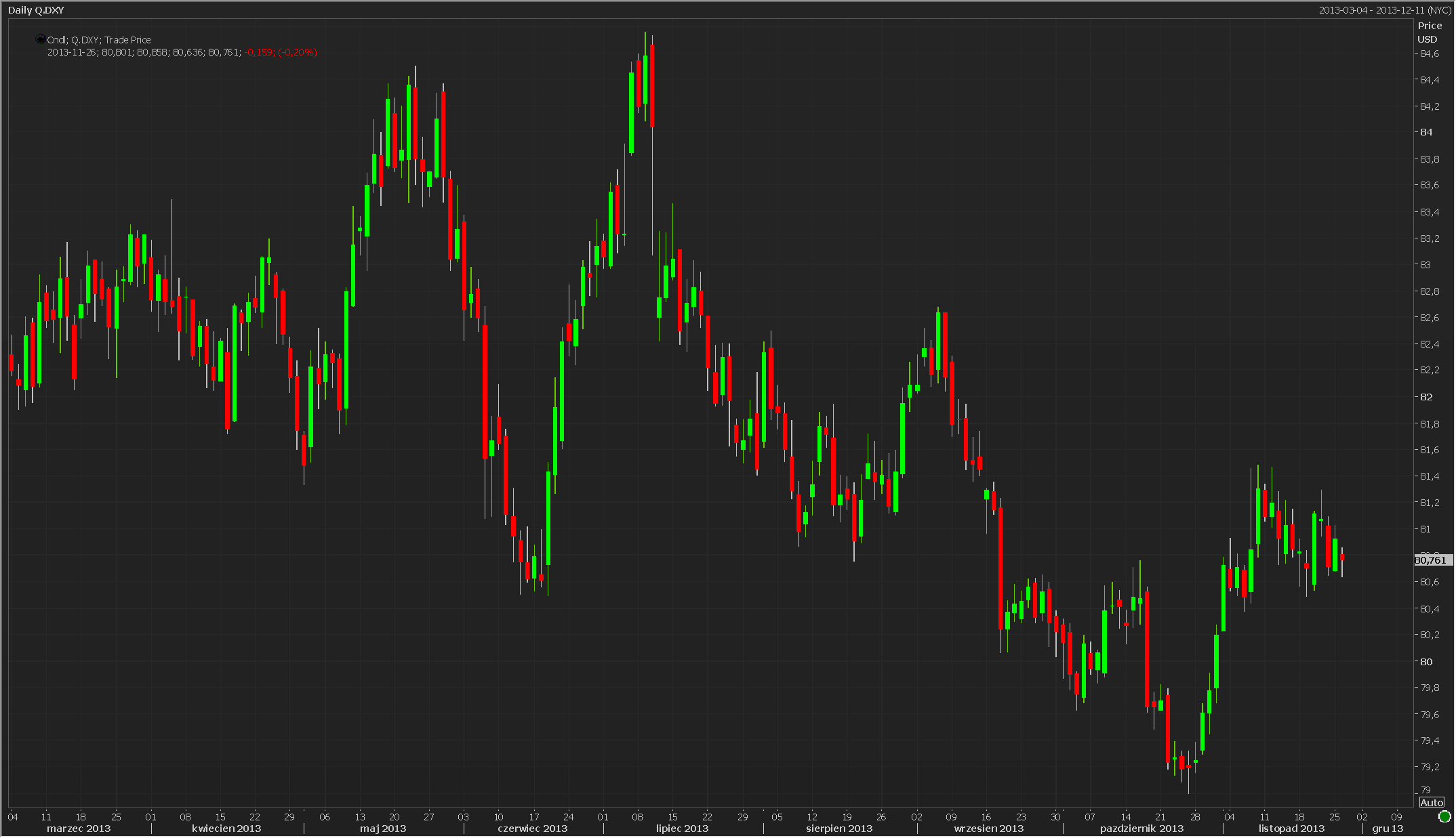Click the 79,4 price axis label
Image resolution: width=1456 pixels, height=838 pixels.
coord(1429,740)
